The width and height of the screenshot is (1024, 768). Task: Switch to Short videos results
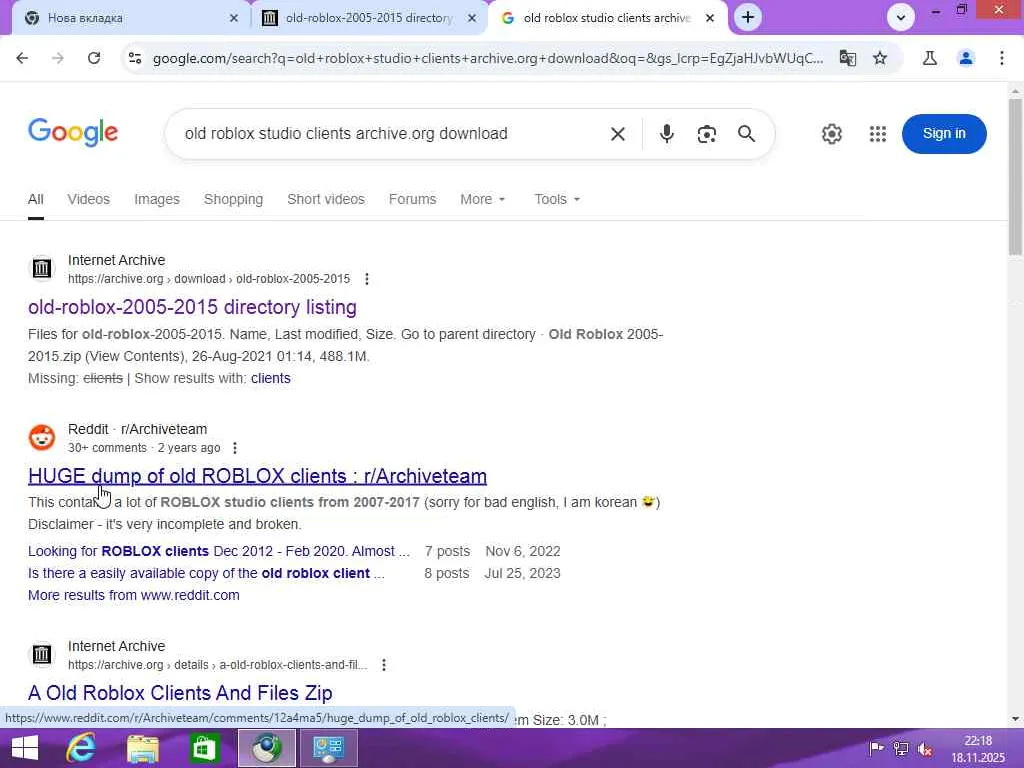326,199
